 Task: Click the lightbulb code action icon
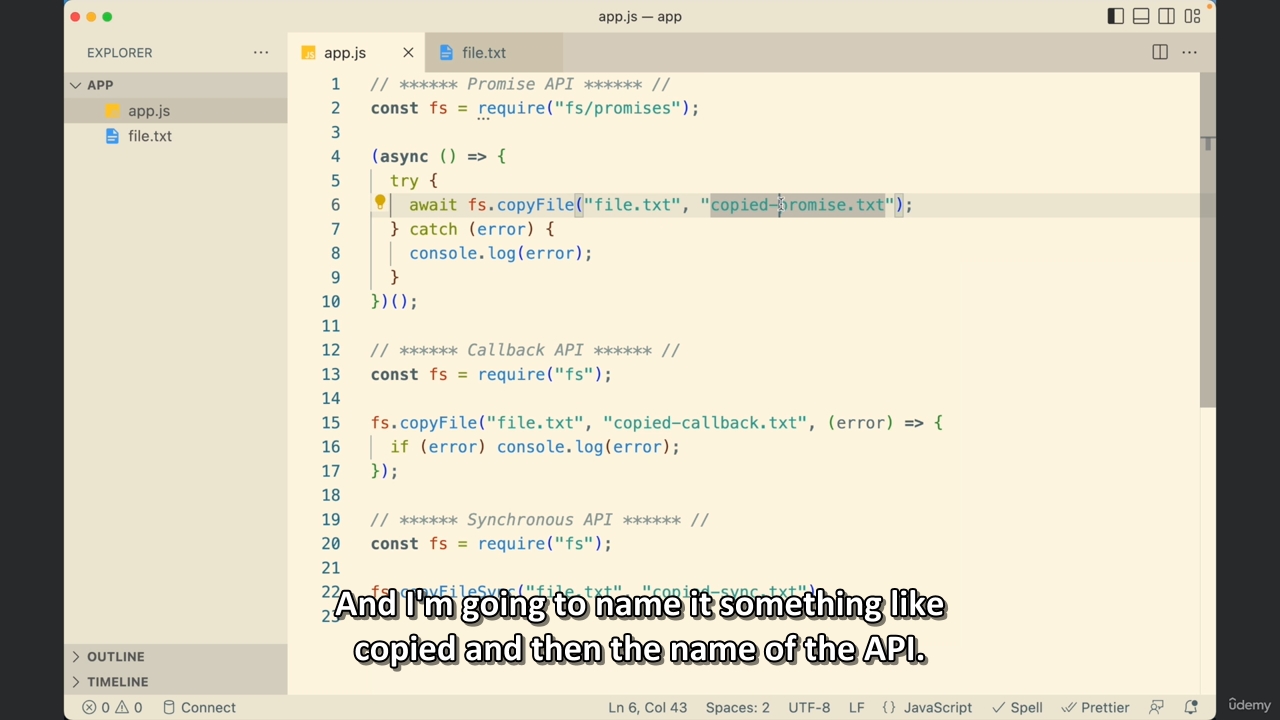(380, 203)
